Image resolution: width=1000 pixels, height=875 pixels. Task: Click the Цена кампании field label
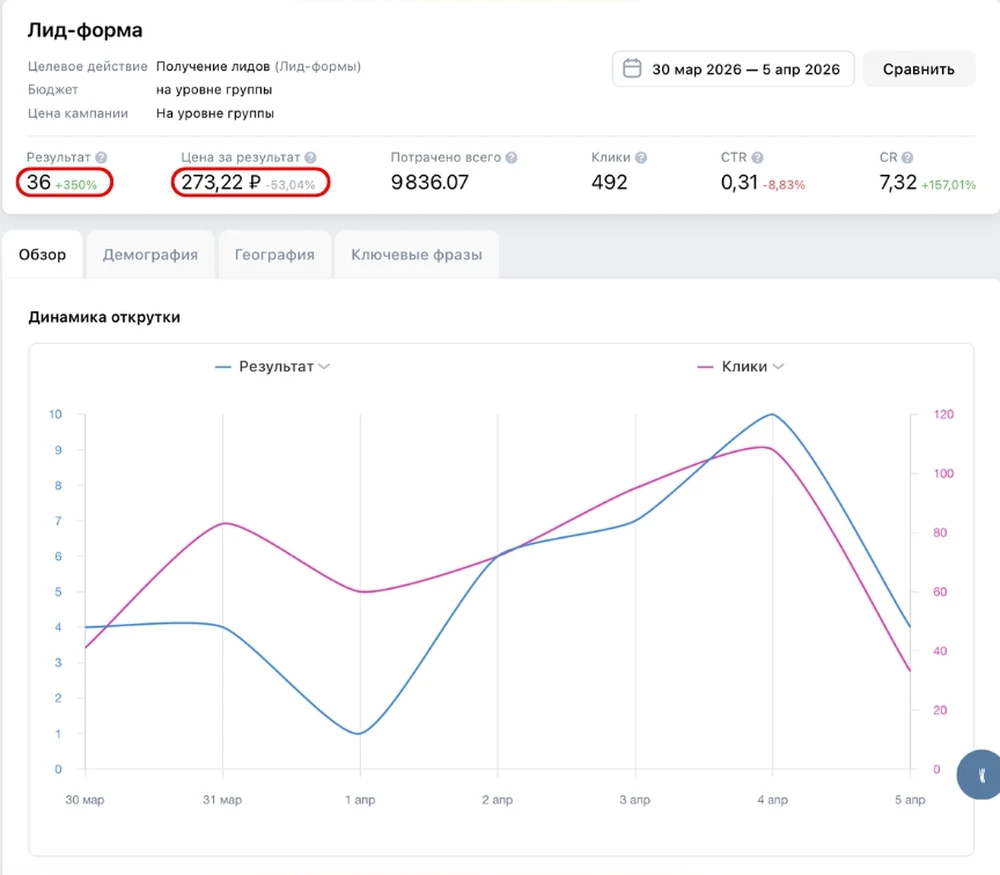(x=78, y=114)
